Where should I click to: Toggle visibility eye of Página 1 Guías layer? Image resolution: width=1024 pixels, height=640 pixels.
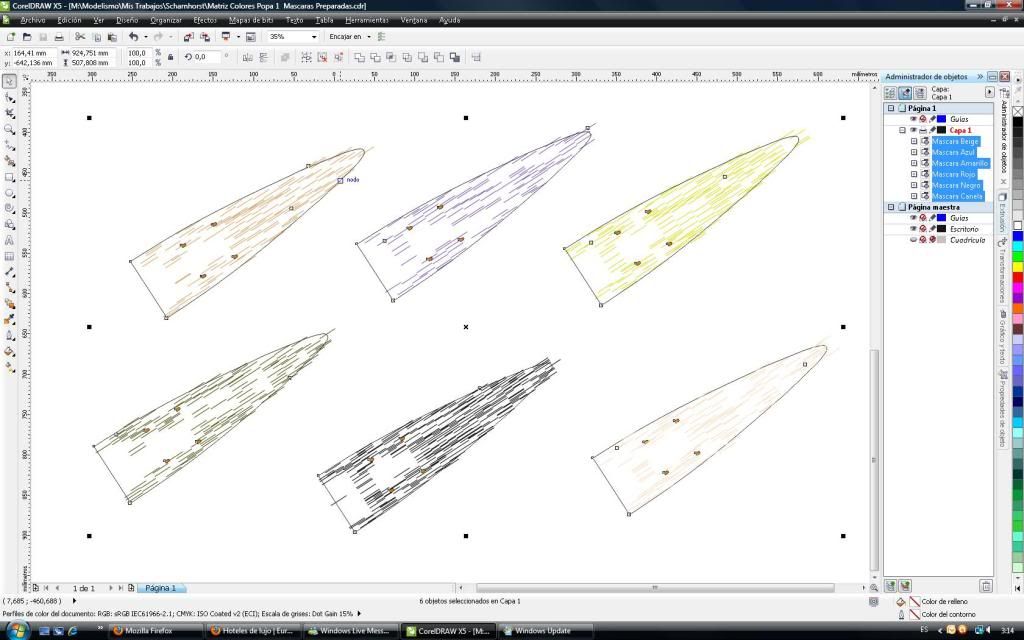coord(914,119)
